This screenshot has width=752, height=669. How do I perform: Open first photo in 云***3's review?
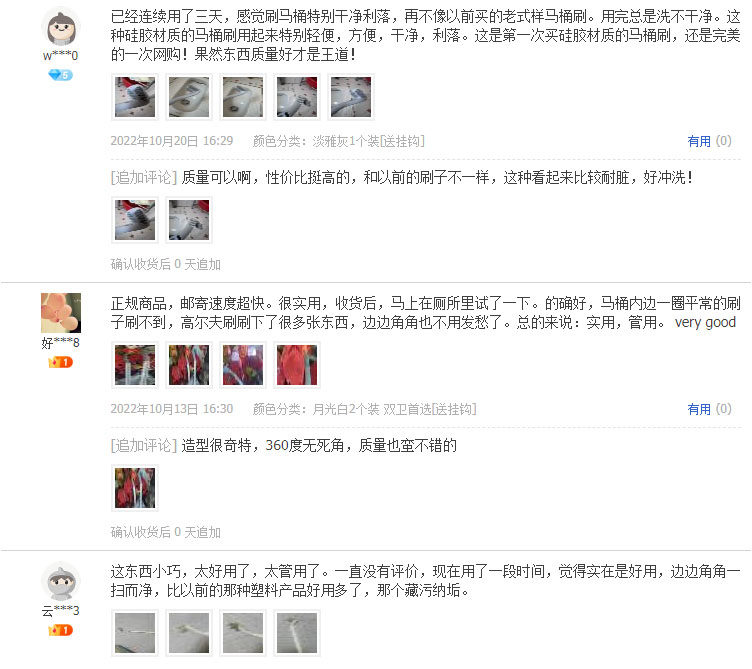(135, 633)
